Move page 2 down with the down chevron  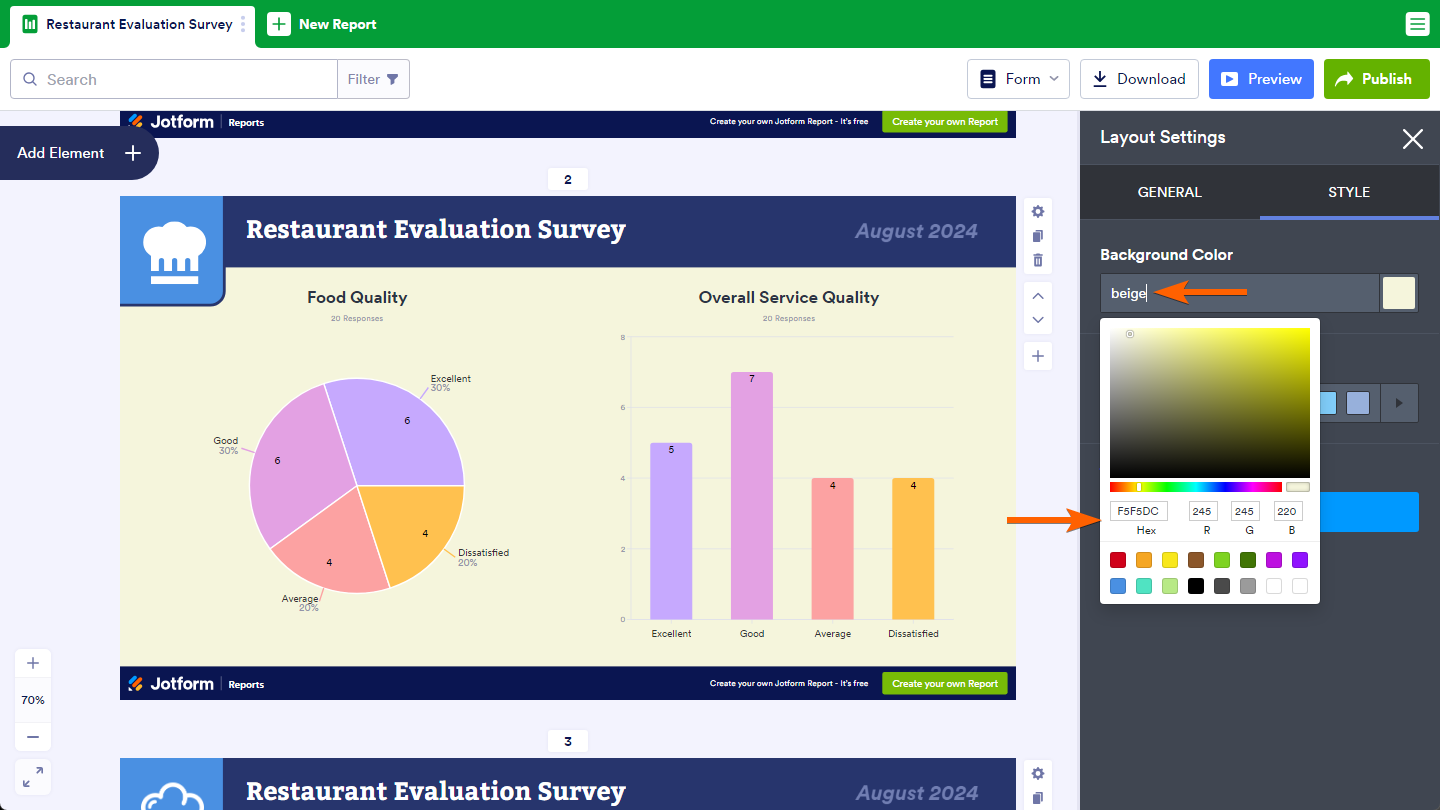coord(1038,320)
